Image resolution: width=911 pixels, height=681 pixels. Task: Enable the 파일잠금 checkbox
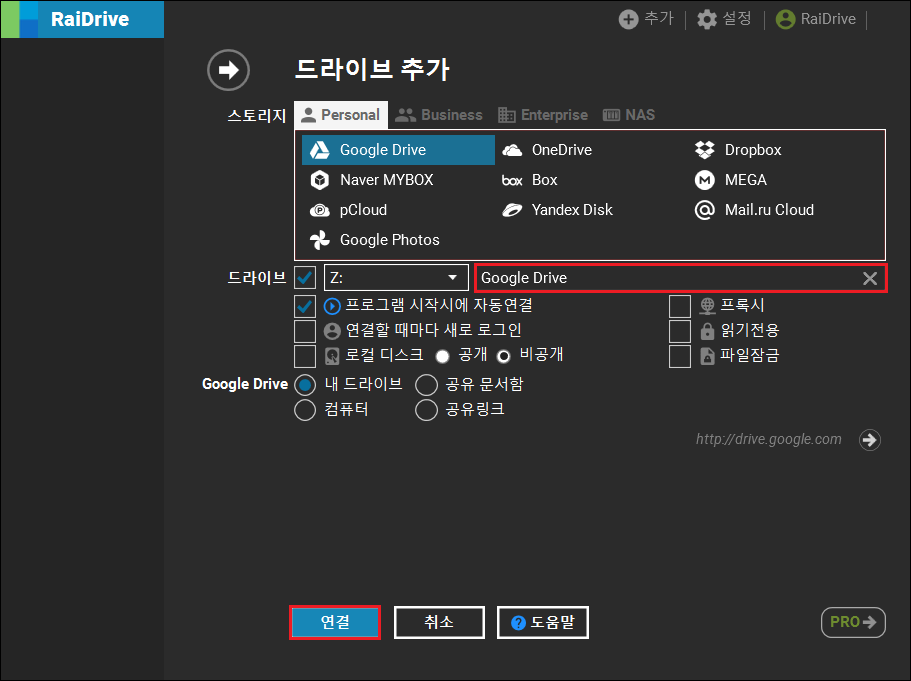click(x=680, y=356)
